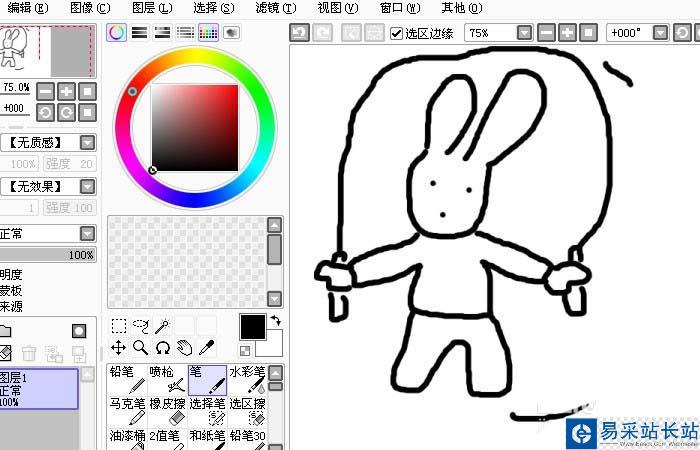Viewport: 700px width, 450px height.
Task: Choose the 喷枪 airbrush tool
Action: (x=167, y=379)
